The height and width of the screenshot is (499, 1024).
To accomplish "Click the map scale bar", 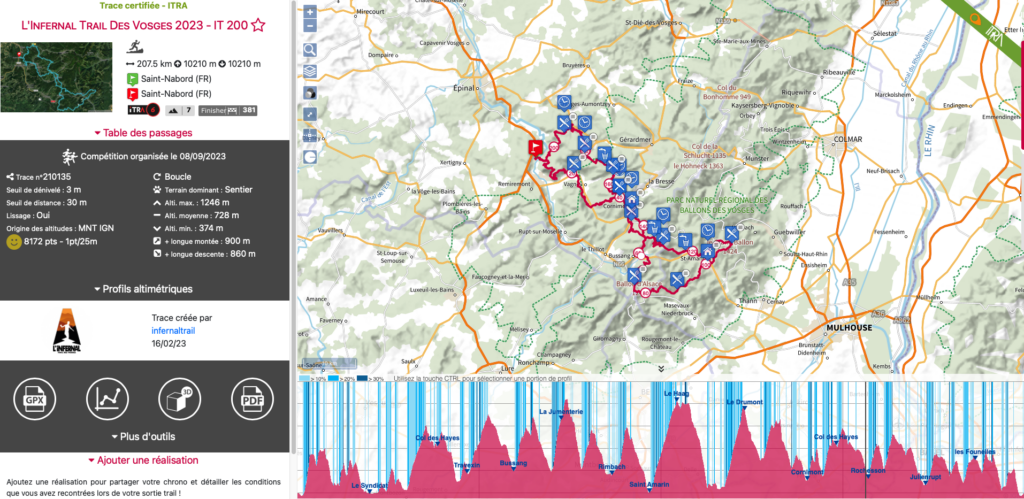I will click(x=328, y=363).
